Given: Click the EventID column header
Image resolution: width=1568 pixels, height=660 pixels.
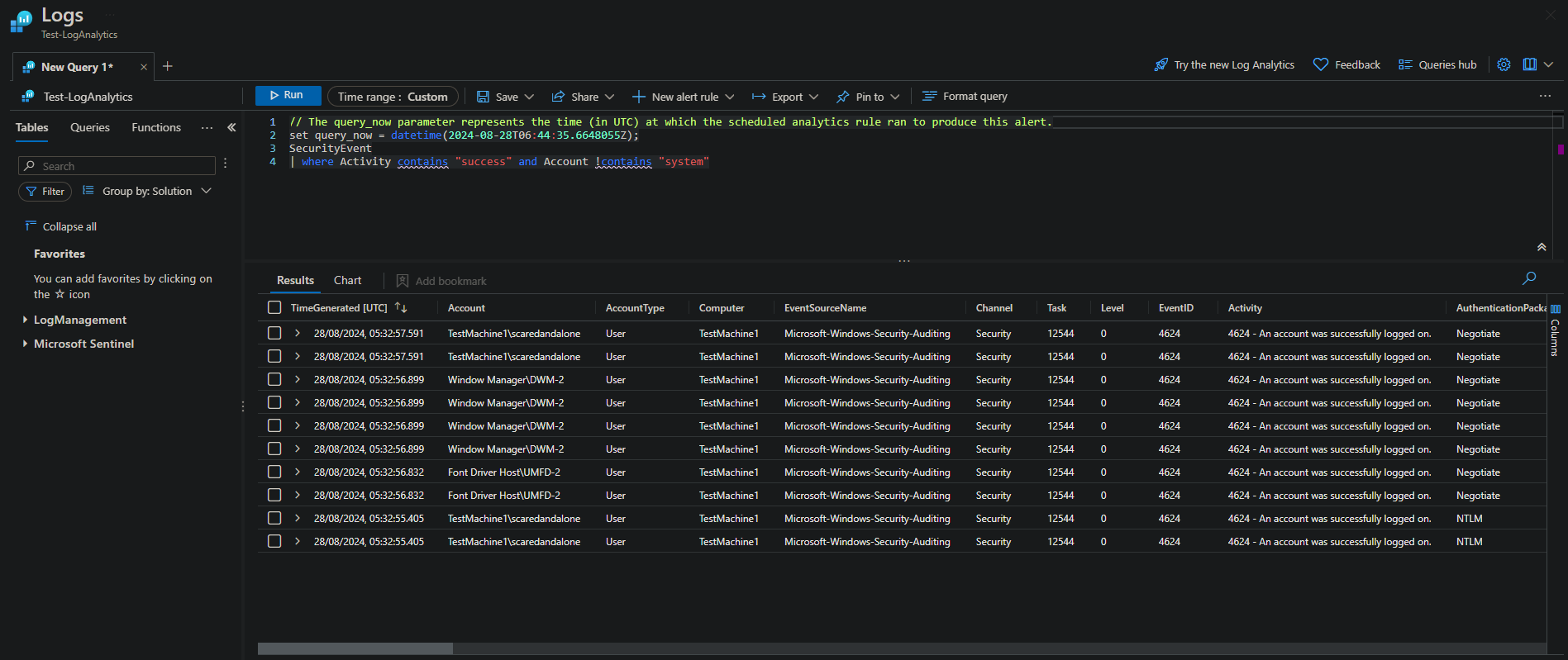Looking at the screenshot, I should [1175, 308].
